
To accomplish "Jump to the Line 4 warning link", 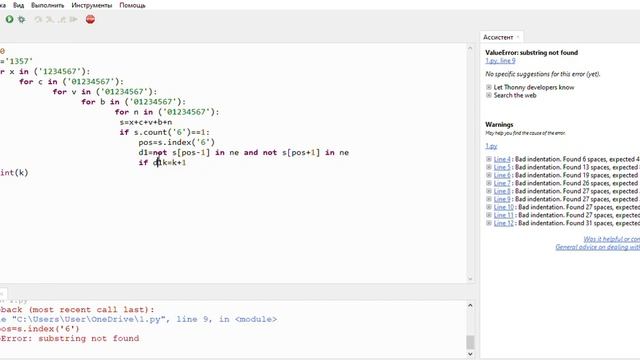I will click(502, 159).
